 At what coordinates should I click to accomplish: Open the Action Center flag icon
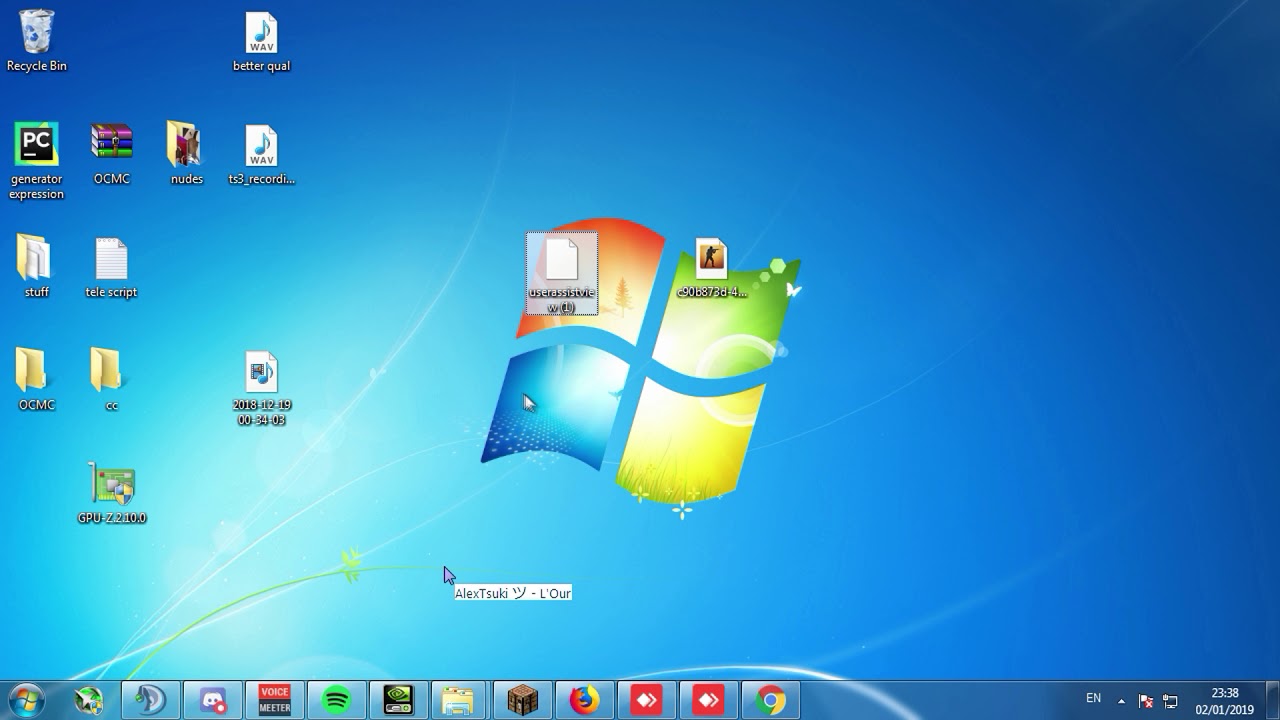click(1146, 701)
